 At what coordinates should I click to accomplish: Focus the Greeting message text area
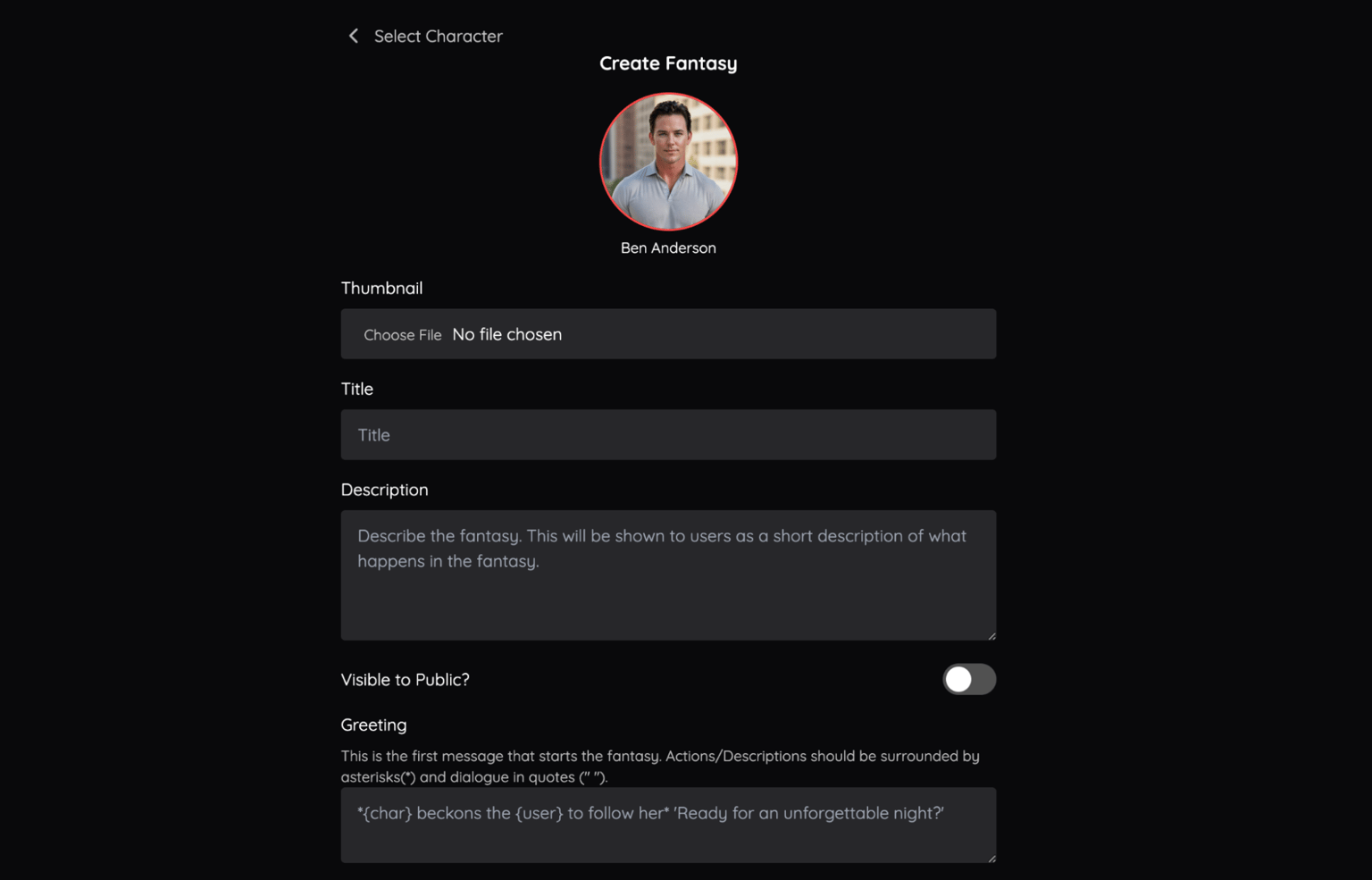click(x=668, y=825)
